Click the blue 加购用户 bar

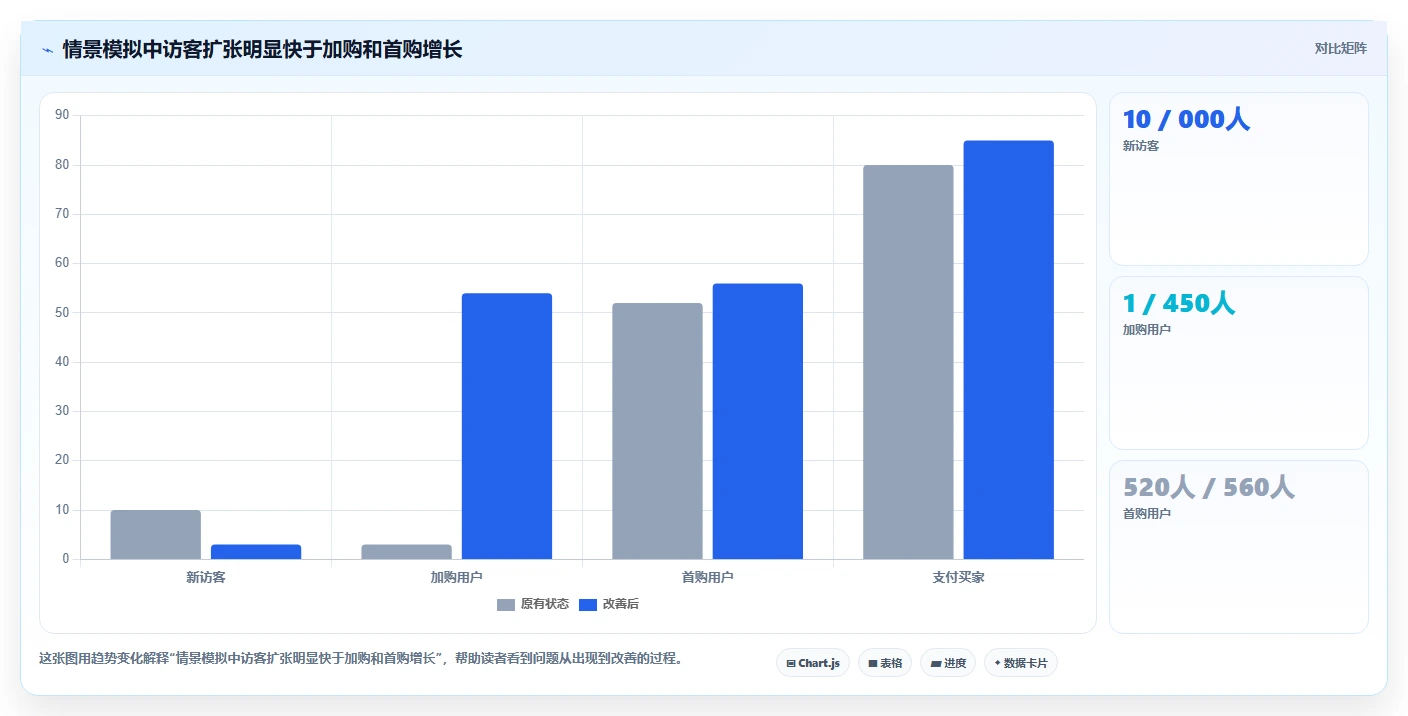point(507,426)
